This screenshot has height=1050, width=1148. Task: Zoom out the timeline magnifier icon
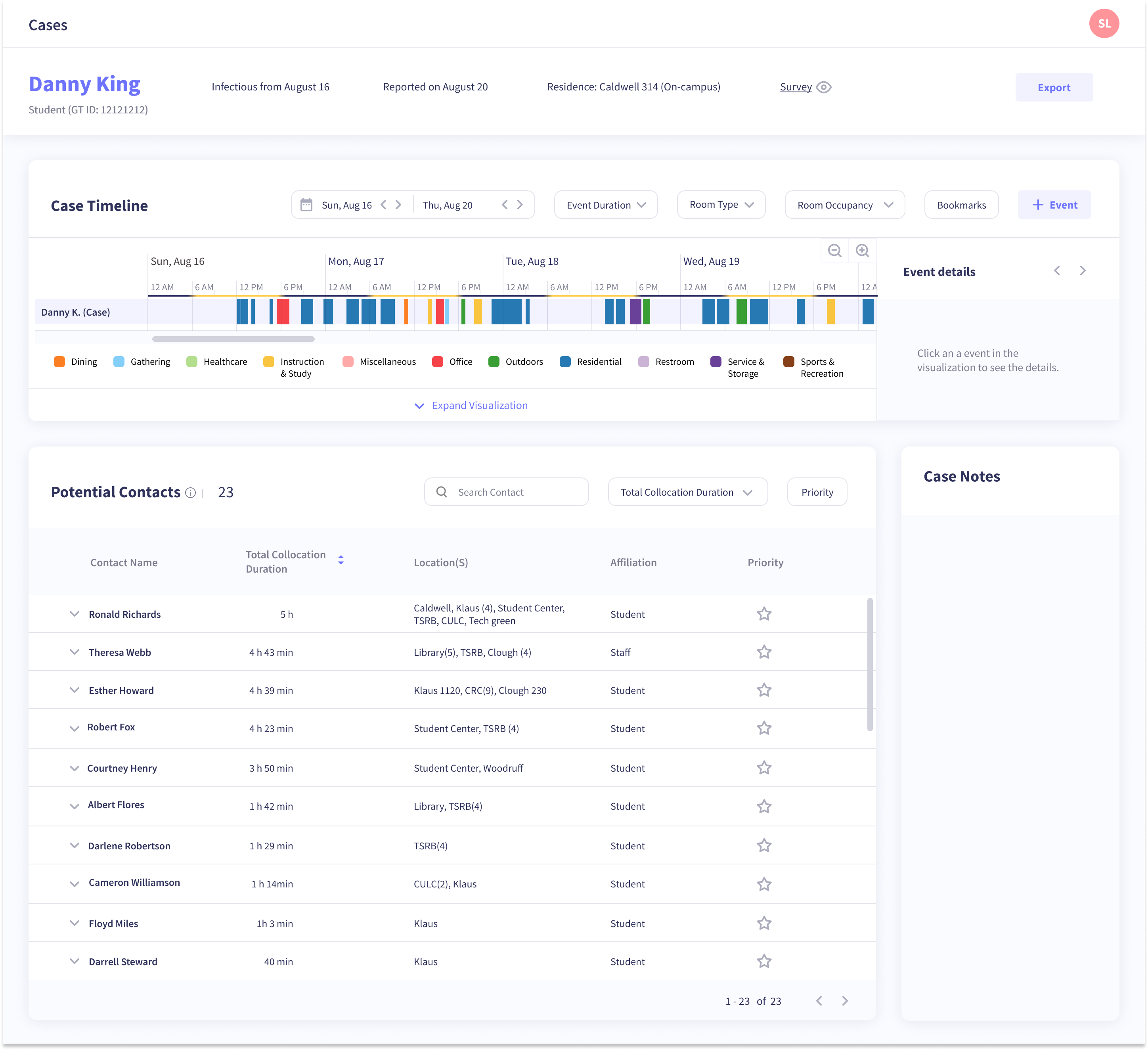pos(834,251)
